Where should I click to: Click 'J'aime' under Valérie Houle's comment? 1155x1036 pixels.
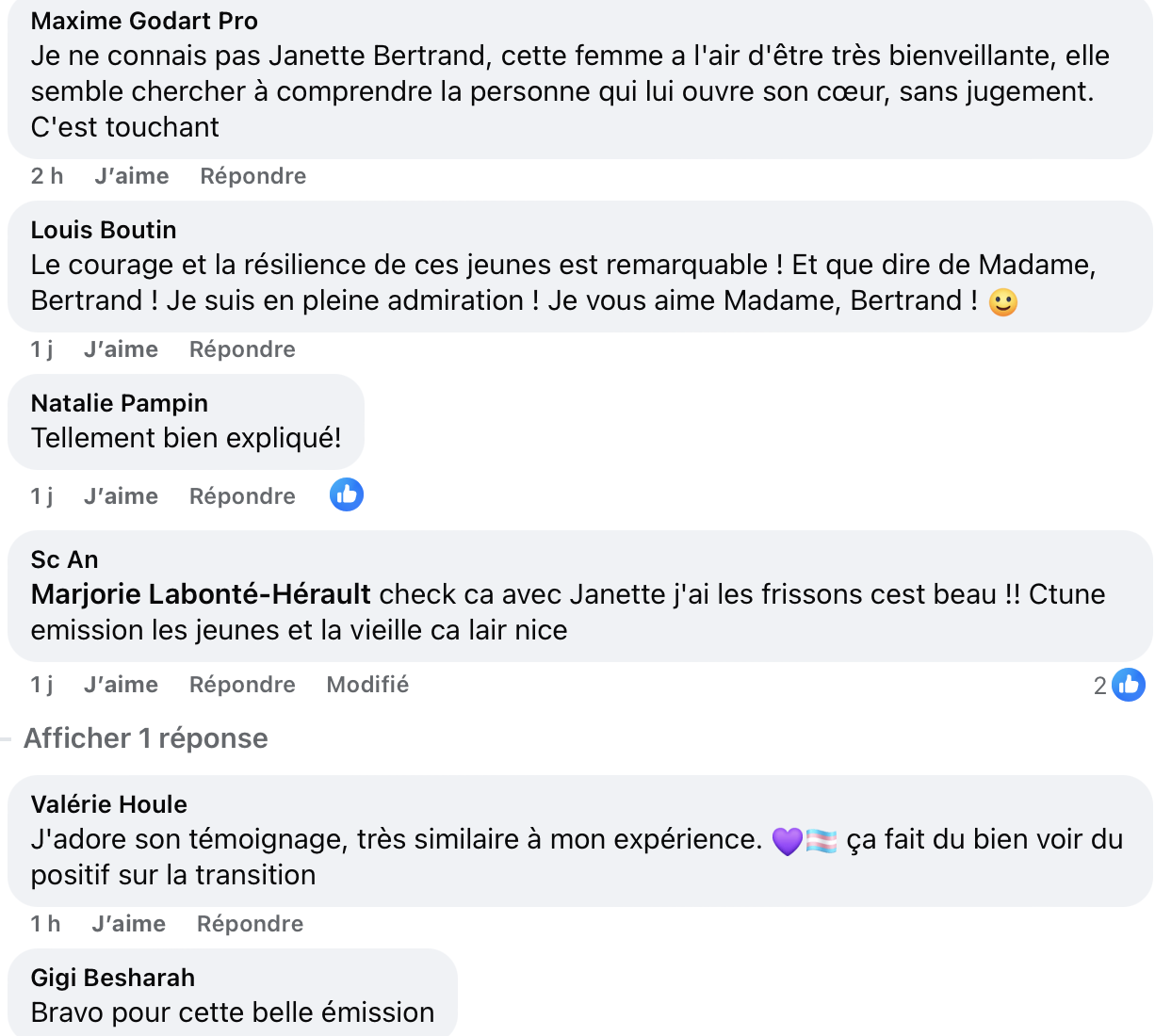tap(128, 924)
